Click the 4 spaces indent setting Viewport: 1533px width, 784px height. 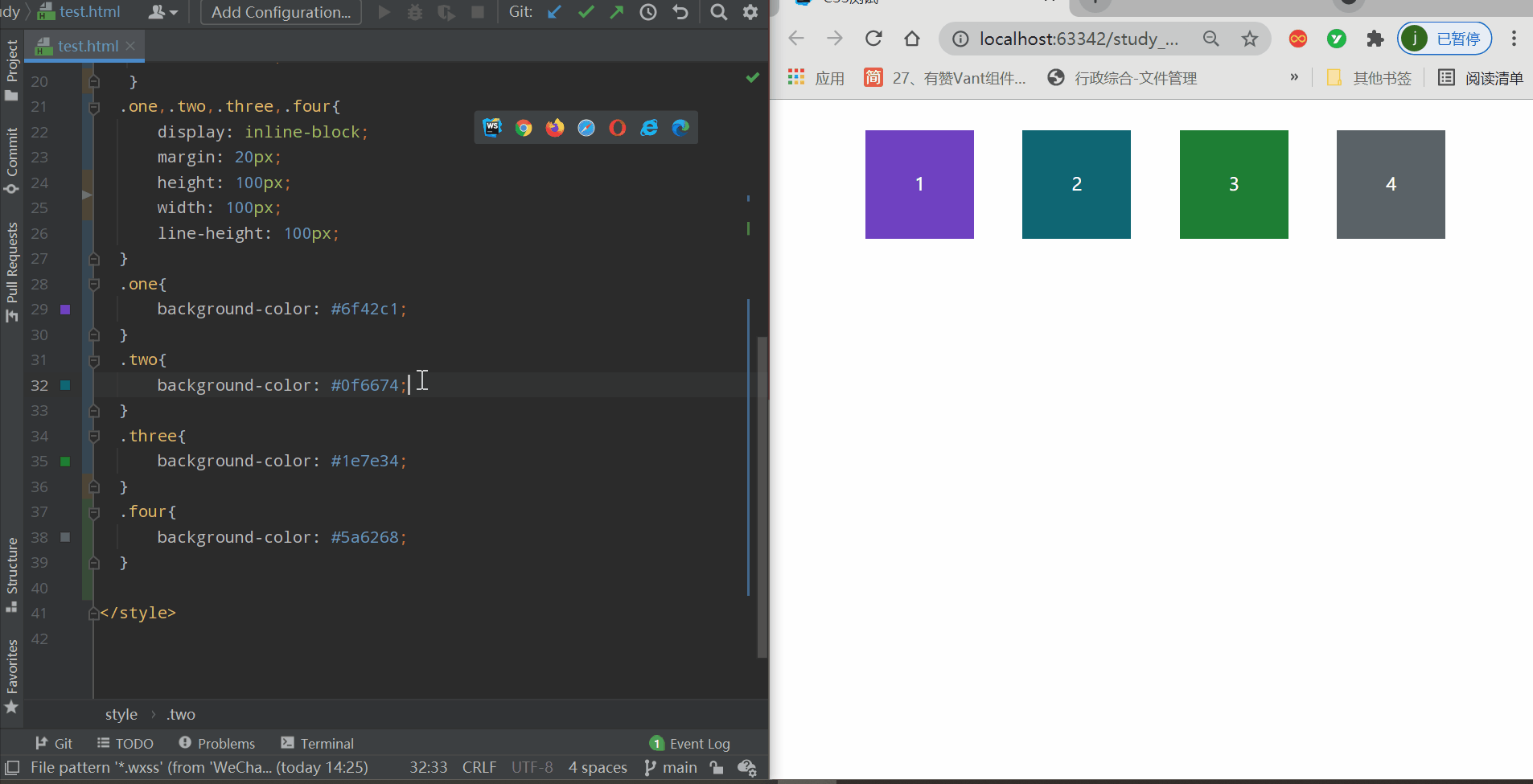598,768
